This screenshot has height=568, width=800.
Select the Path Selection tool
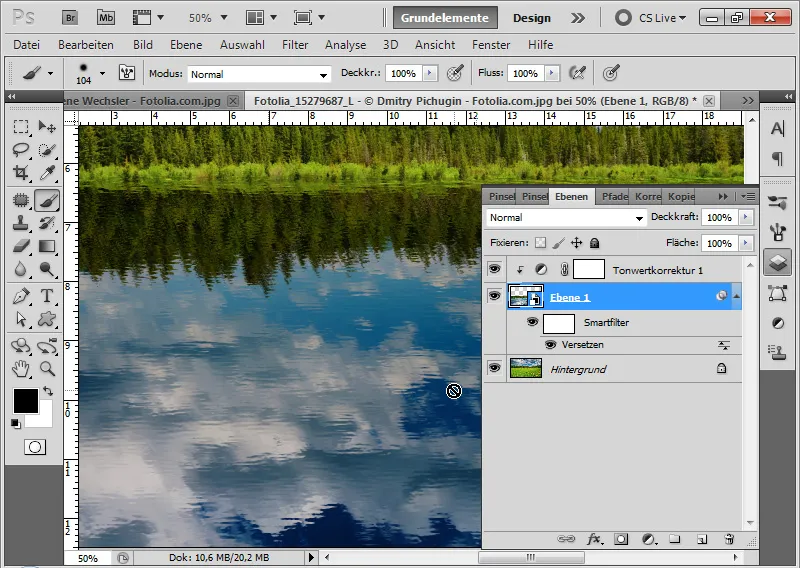pos(20,319)
